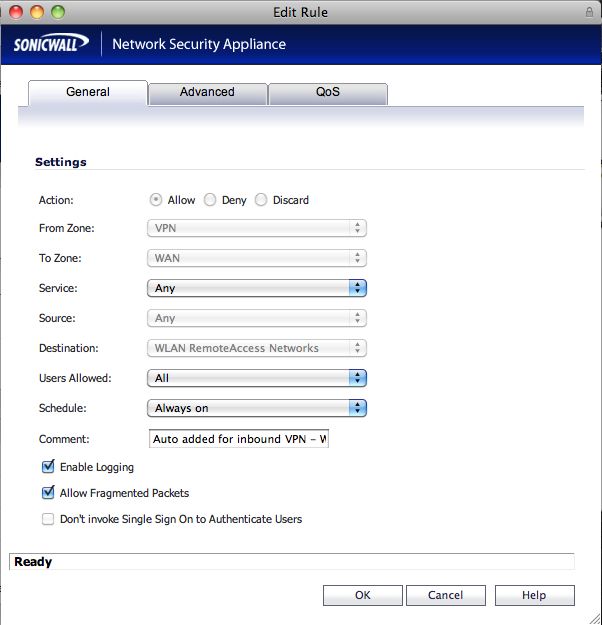602x625 pixels.
Task: Click the Settings section heading
Action: tap(61, 162)
